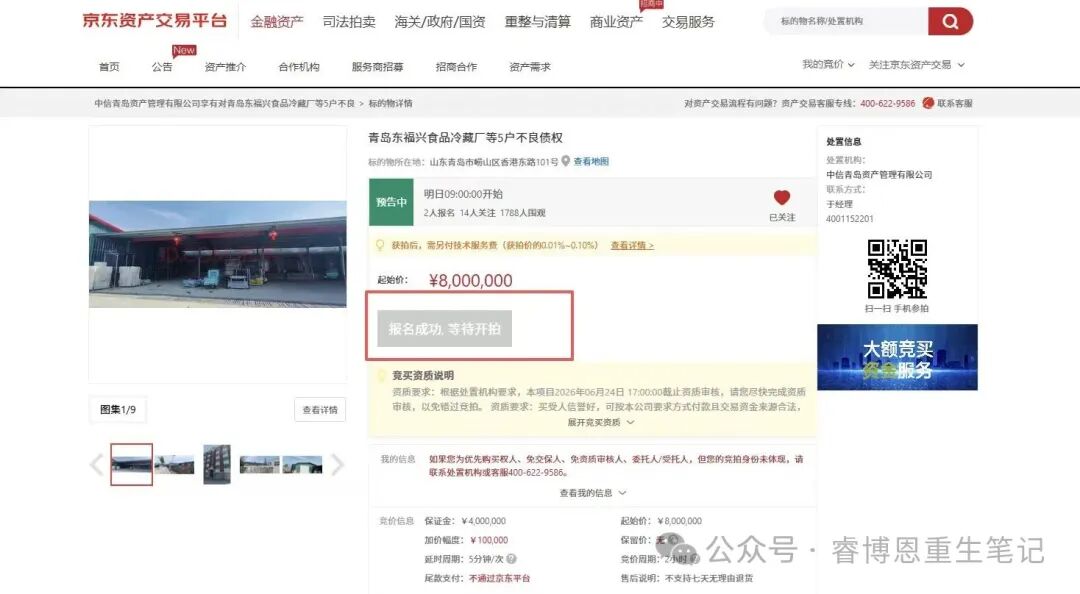Expand 查看我的信息 section
Viewport: 1080px width, 594px height.
[x=592, y=493]
